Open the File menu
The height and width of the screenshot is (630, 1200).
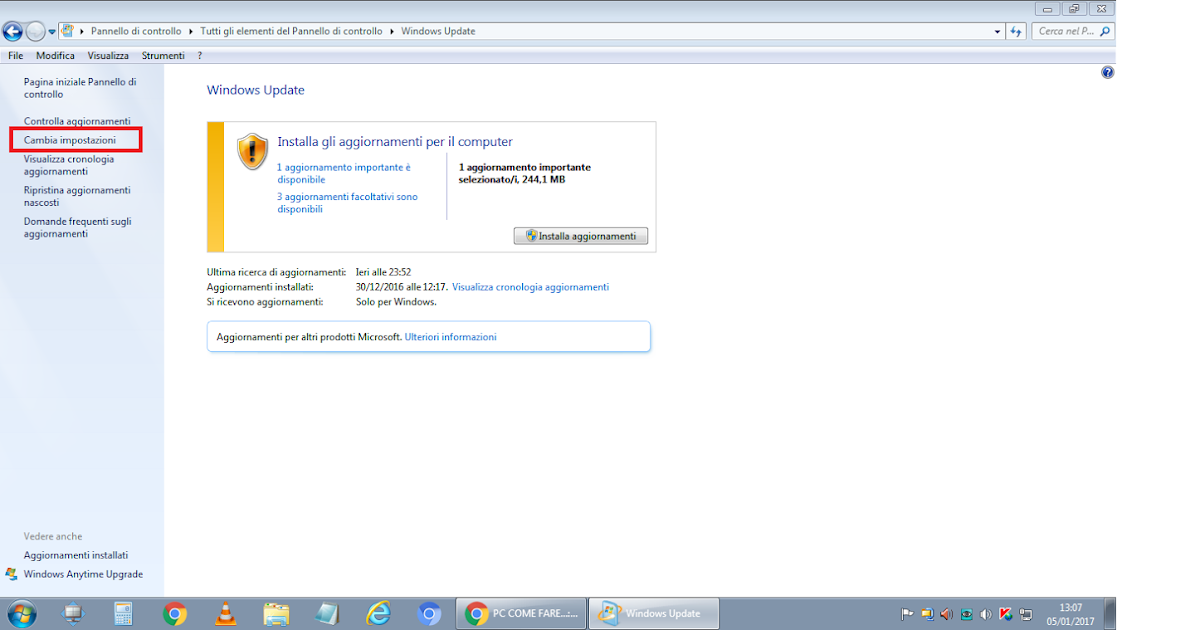[16, 55]
